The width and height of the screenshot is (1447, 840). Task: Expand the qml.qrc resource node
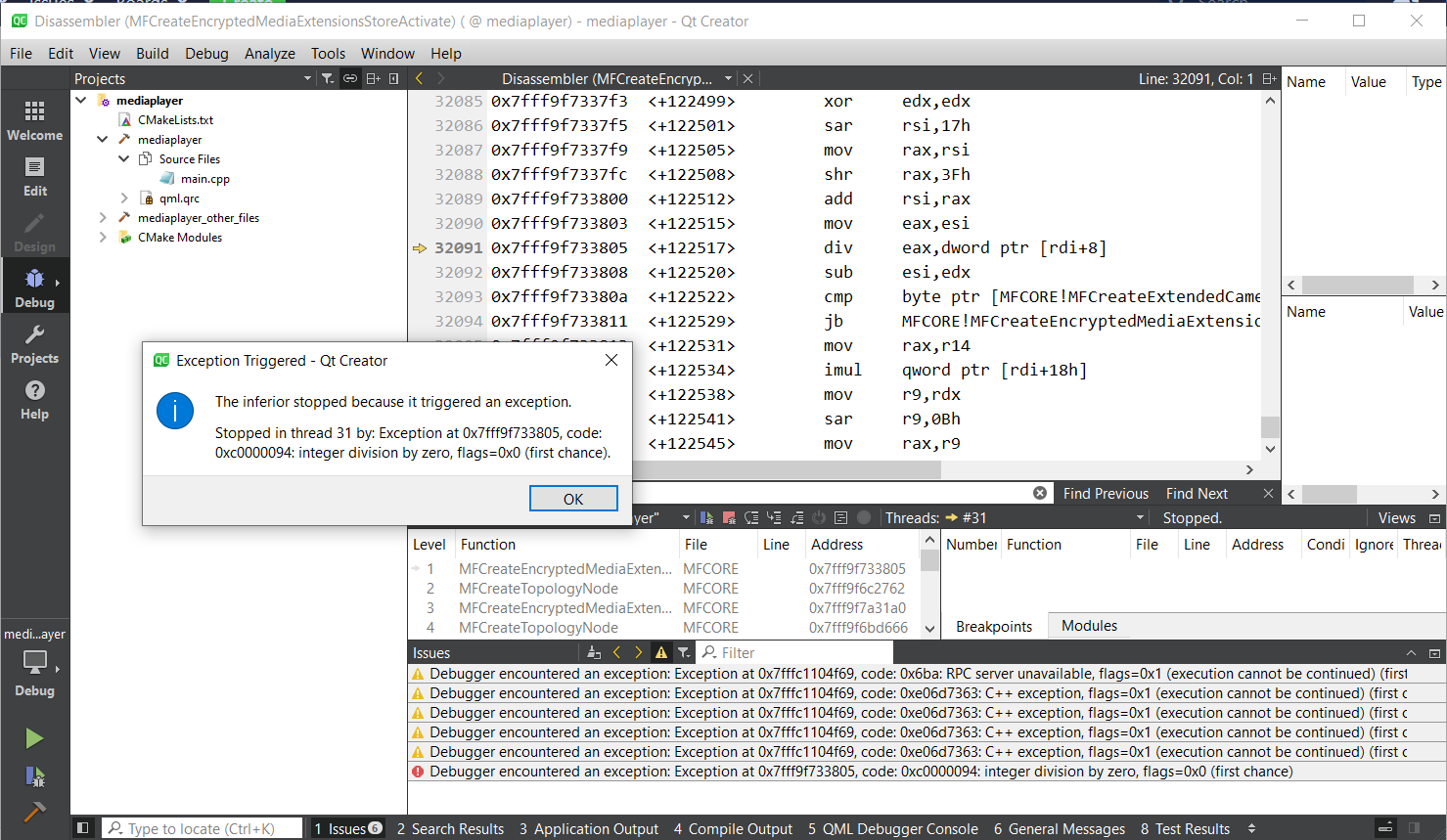point(123,198)
